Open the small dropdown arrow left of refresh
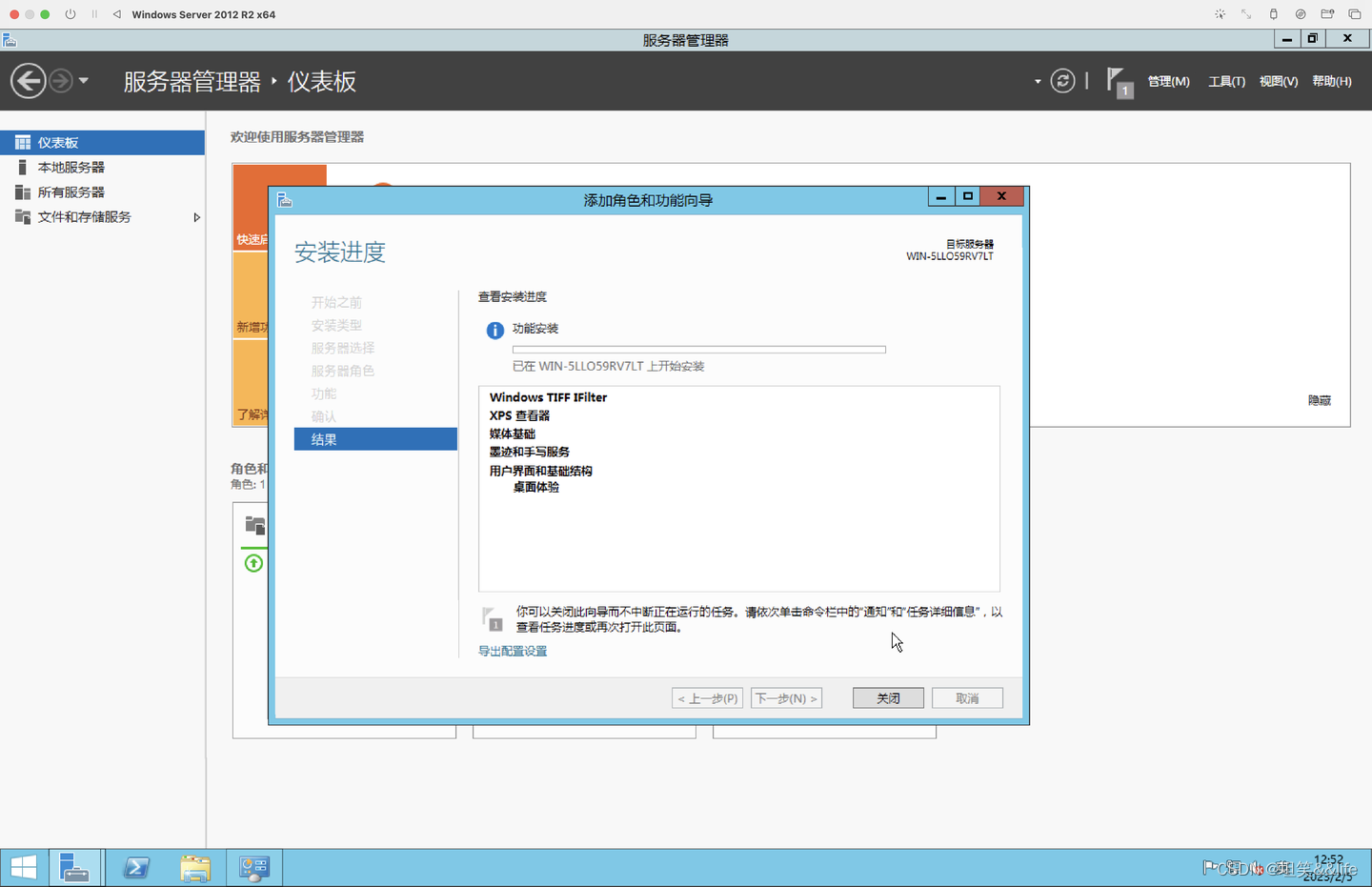The height and width of the screenshot is (887, 1372). pyautogui.click(x=1038, y=82)
